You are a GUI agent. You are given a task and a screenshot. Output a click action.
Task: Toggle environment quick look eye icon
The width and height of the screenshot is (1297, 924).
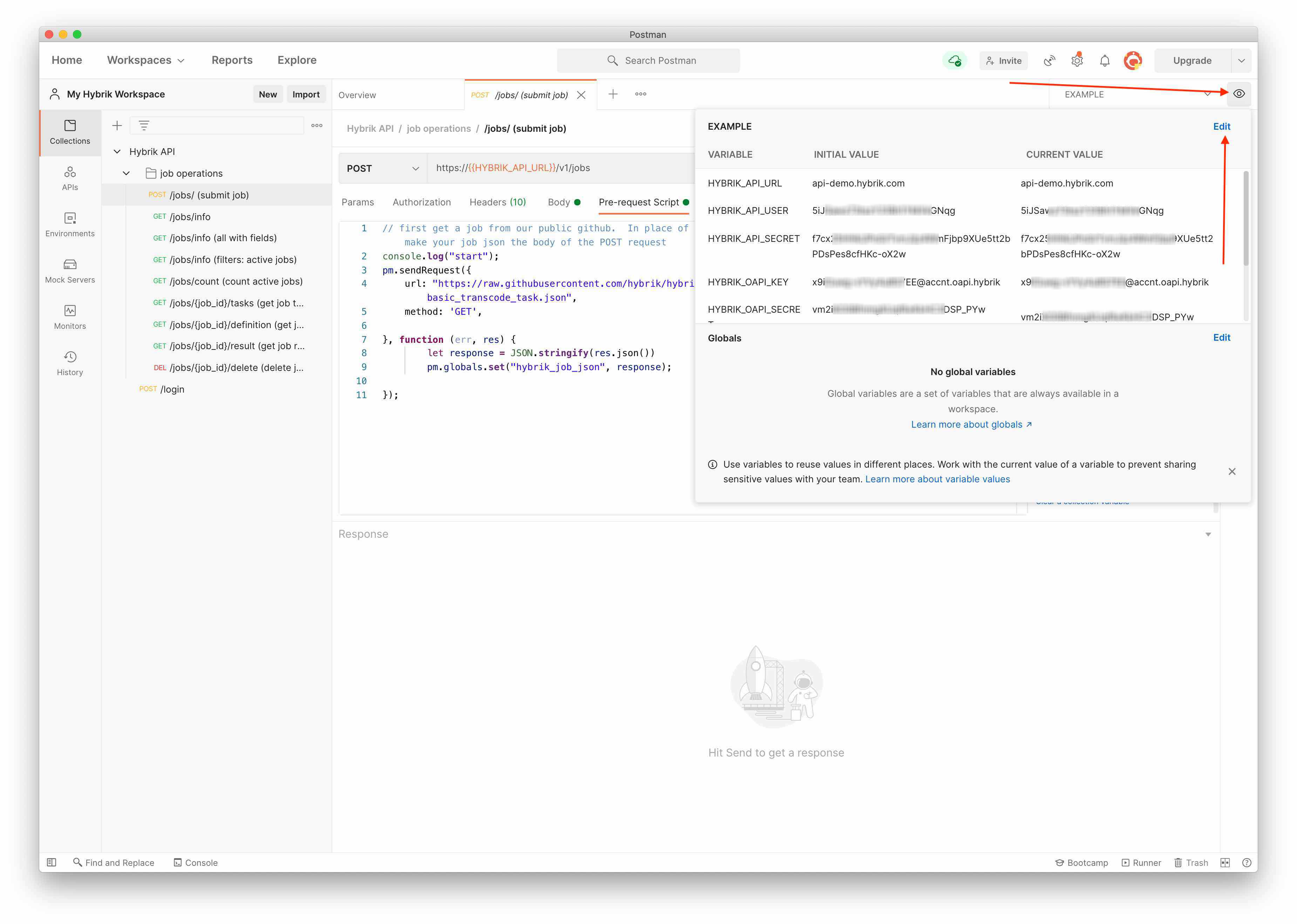pyautogui.click(x=1239, y=94)
